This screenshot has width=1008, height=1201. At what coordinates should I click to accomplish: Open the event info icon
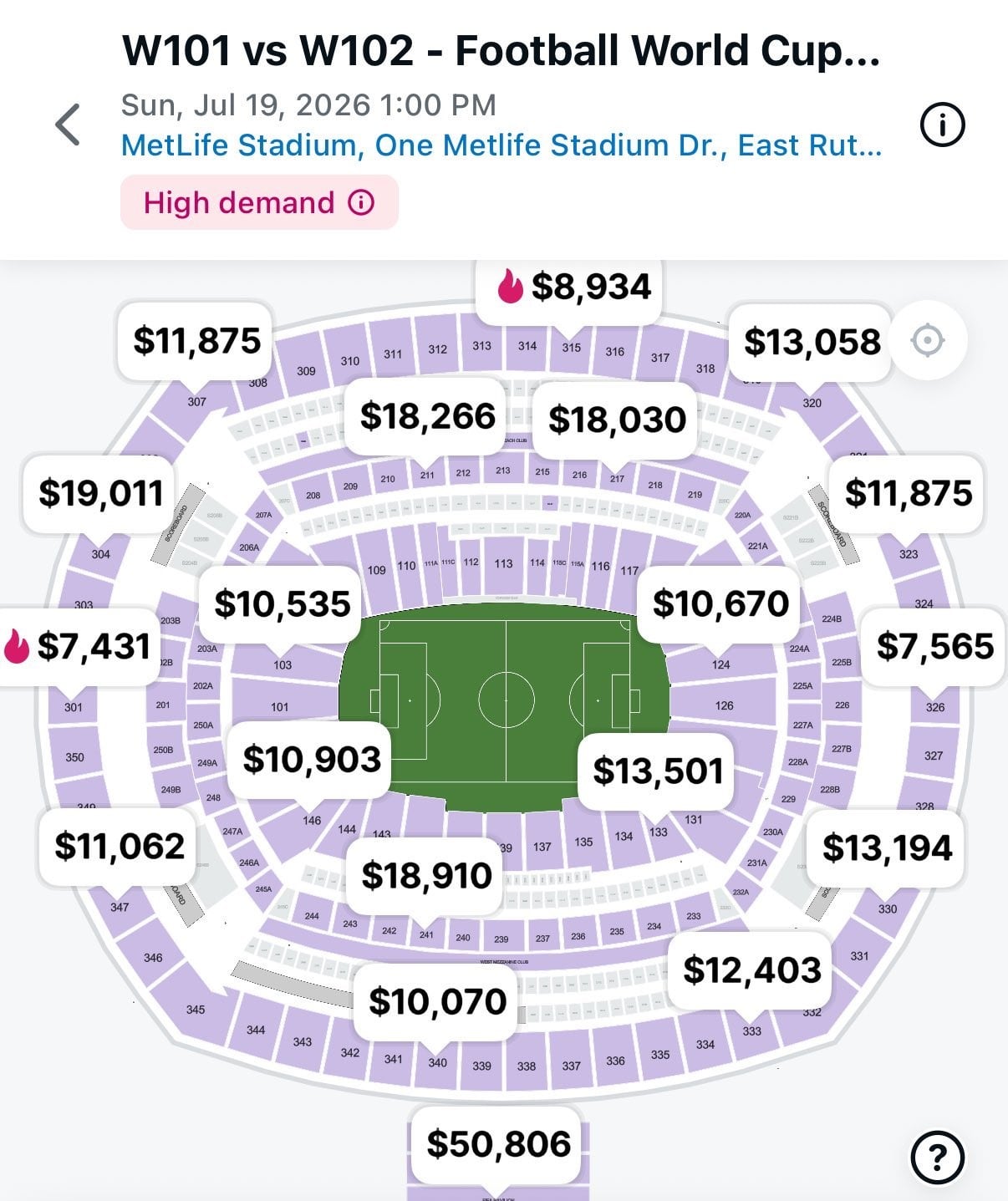coord(942,125)
